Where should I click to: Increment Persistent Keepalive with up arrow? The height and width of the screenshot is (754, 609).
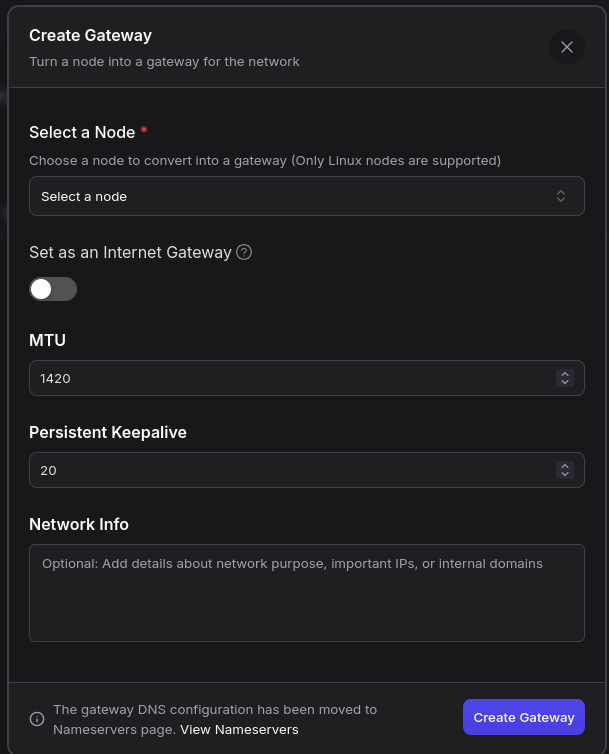point(565,466)
